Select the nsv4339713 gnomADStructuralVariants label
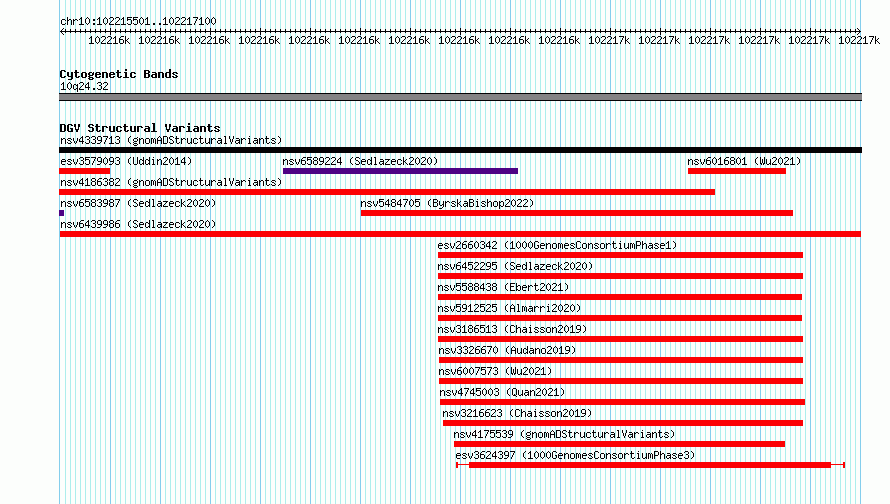Screen dimensions: 890x504 pyautogui.click(x=171, y=140)
